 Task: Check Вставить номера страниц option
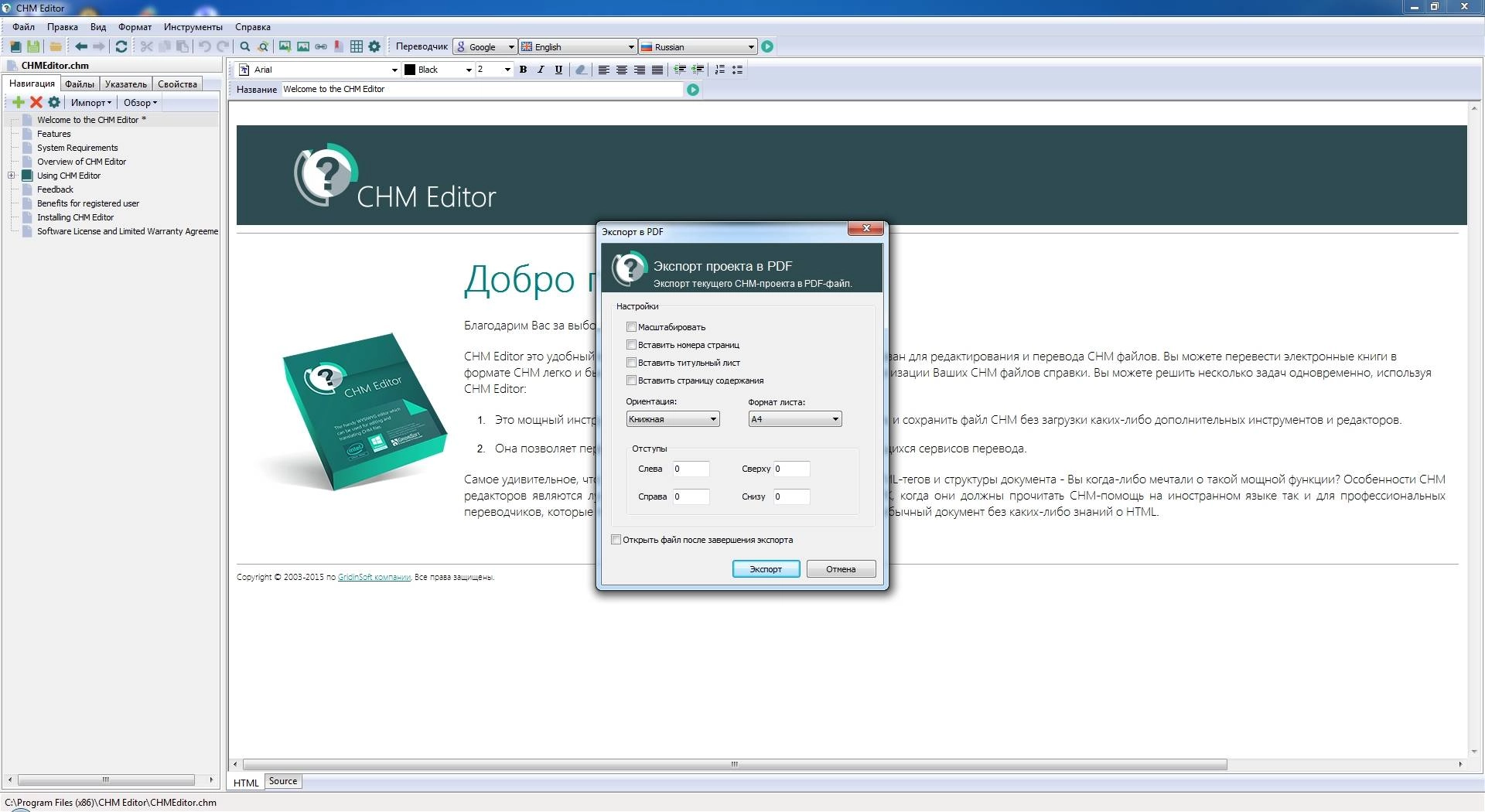click(x=631, y=344)
